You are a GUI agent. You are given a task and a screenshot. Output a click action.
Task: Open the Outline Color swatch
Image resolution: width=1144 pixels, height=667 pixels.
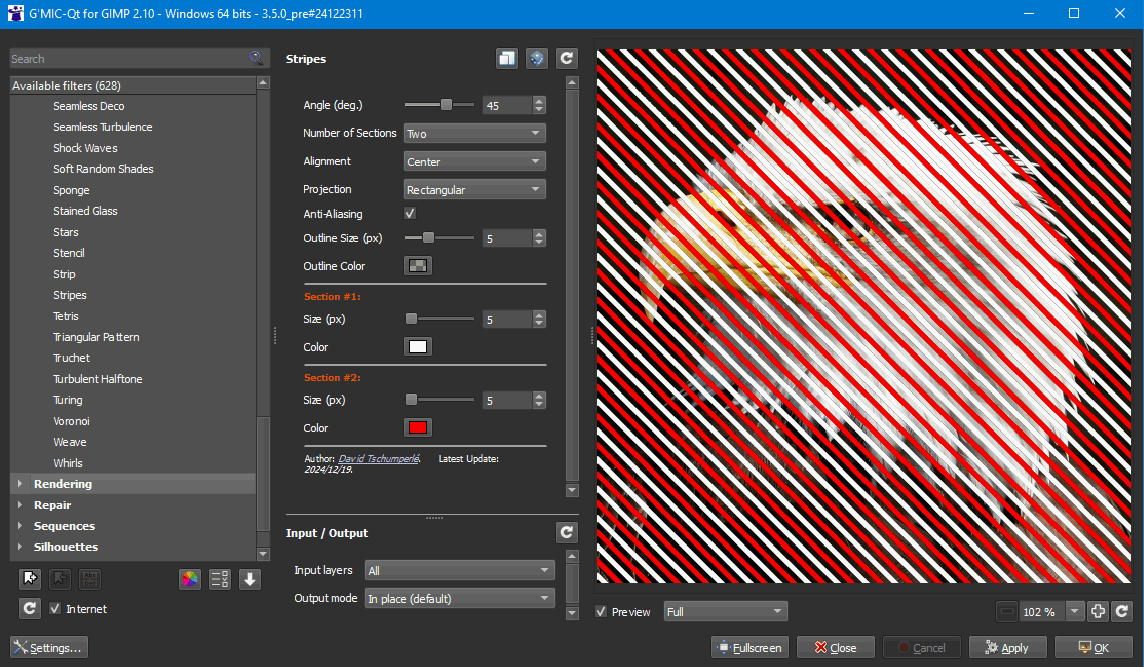coord(418,266)
